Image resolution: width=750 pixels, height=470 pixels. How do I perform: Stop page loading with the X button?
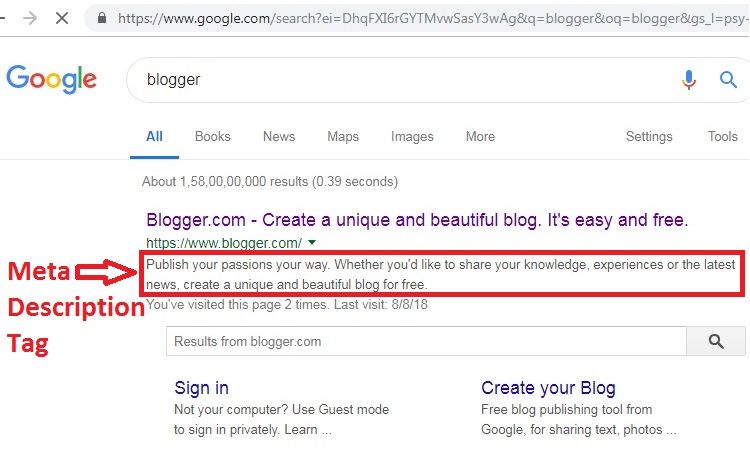click(62, 18)
